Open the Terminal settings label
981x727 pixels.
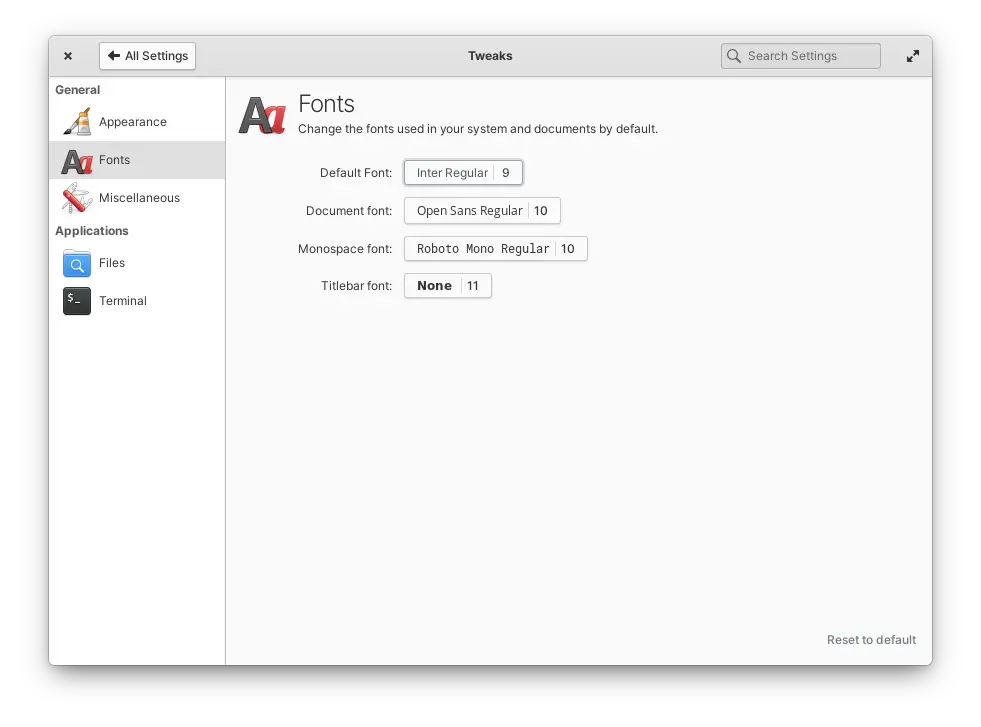(x=123, y=301)
